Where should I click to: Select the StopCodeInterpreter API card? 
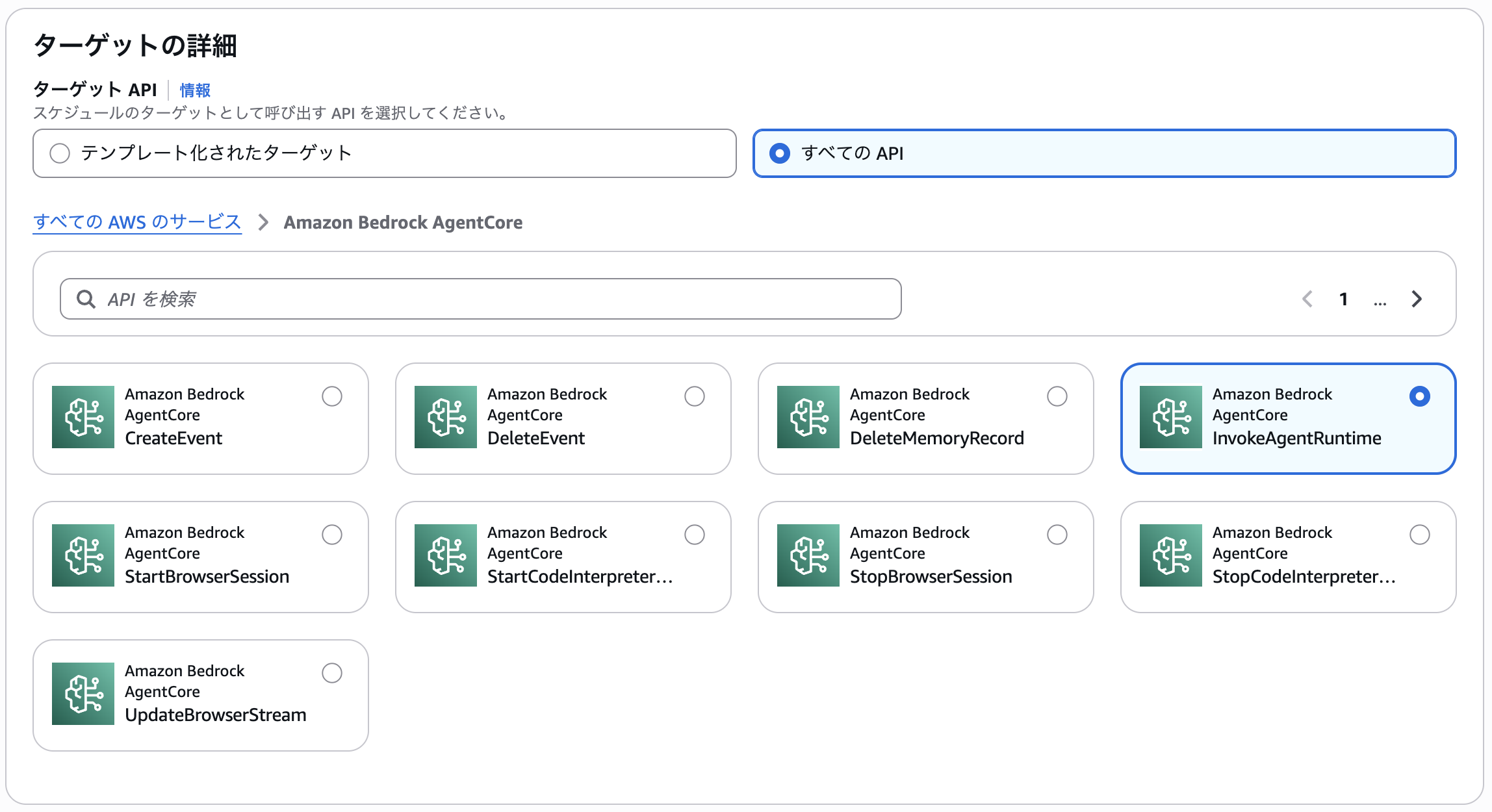pyautogui.click(x=1288, y=557)
